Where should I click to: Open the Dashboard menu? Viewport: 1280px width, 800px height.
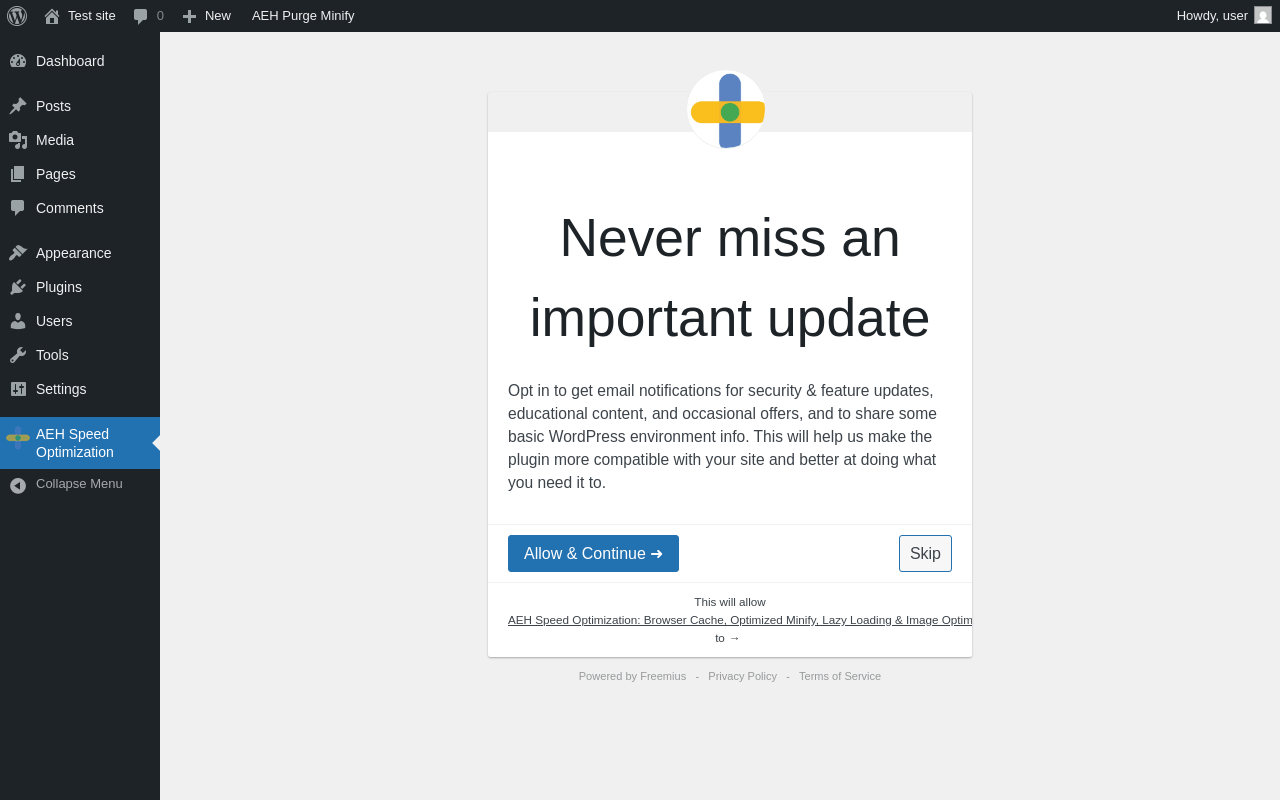point(80,61)
